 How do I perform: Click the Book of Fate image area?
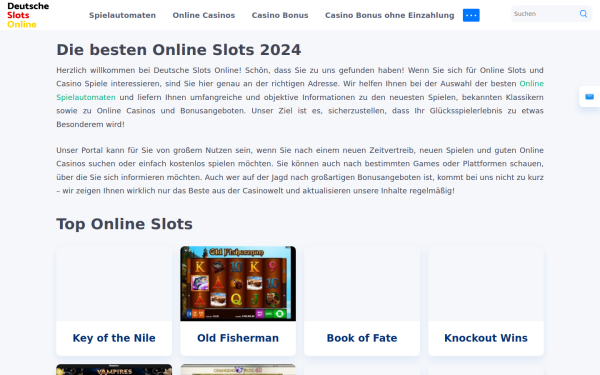point(362,284)
